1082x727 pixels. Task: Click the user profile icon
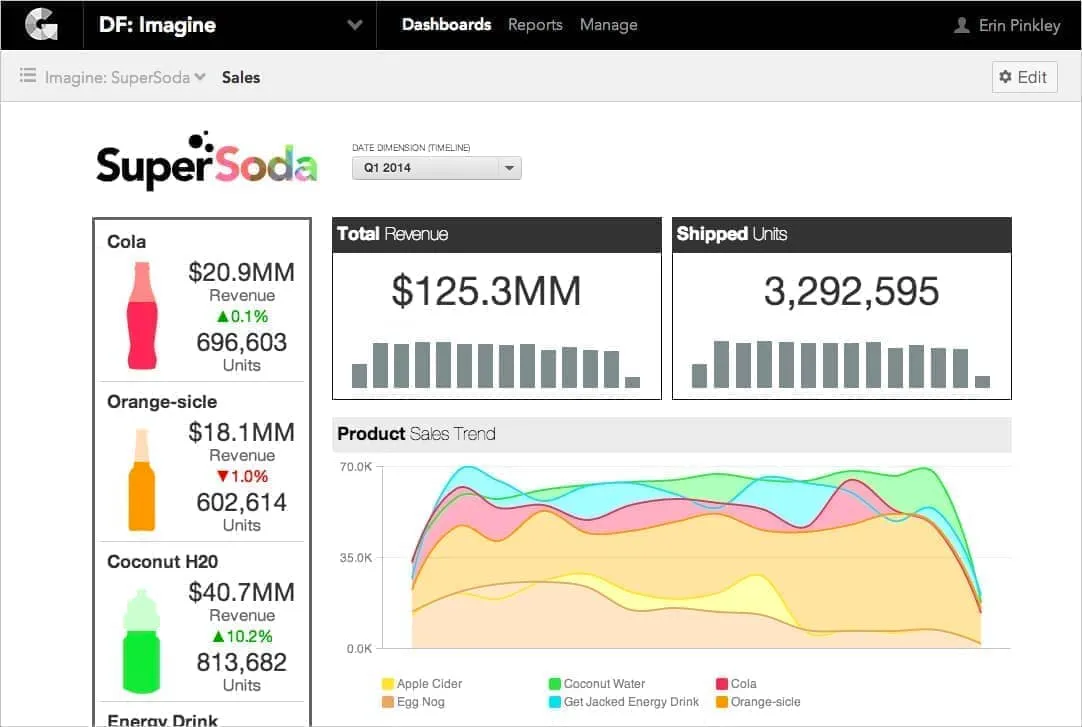tap(962, 25)
